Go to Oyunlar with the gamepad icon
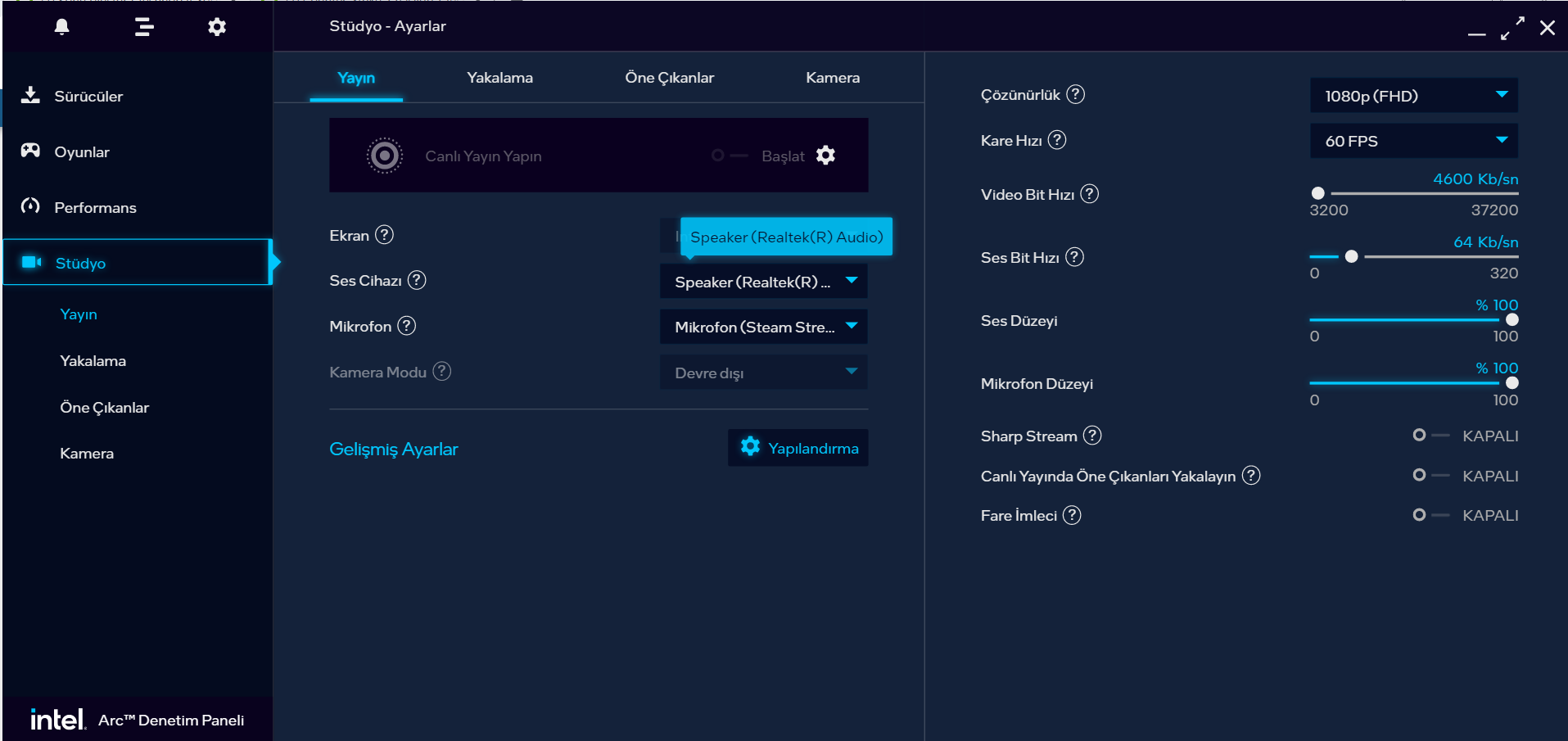 pos(81,152)
